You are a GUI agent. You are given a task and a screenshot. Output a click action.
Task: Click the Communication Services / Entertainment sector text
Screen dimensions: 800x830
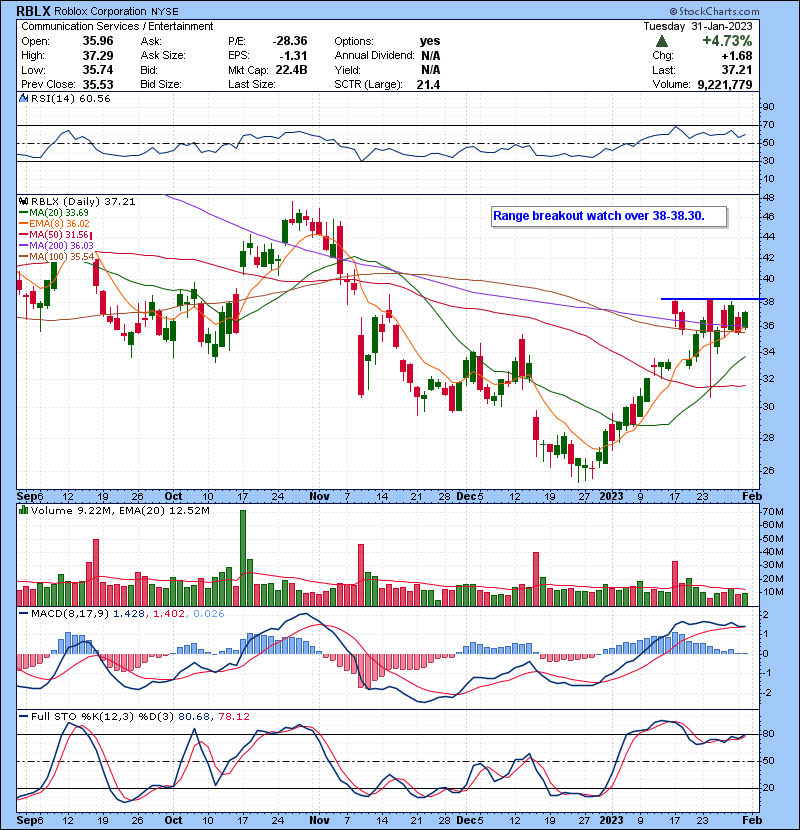(x=117, y=26)
